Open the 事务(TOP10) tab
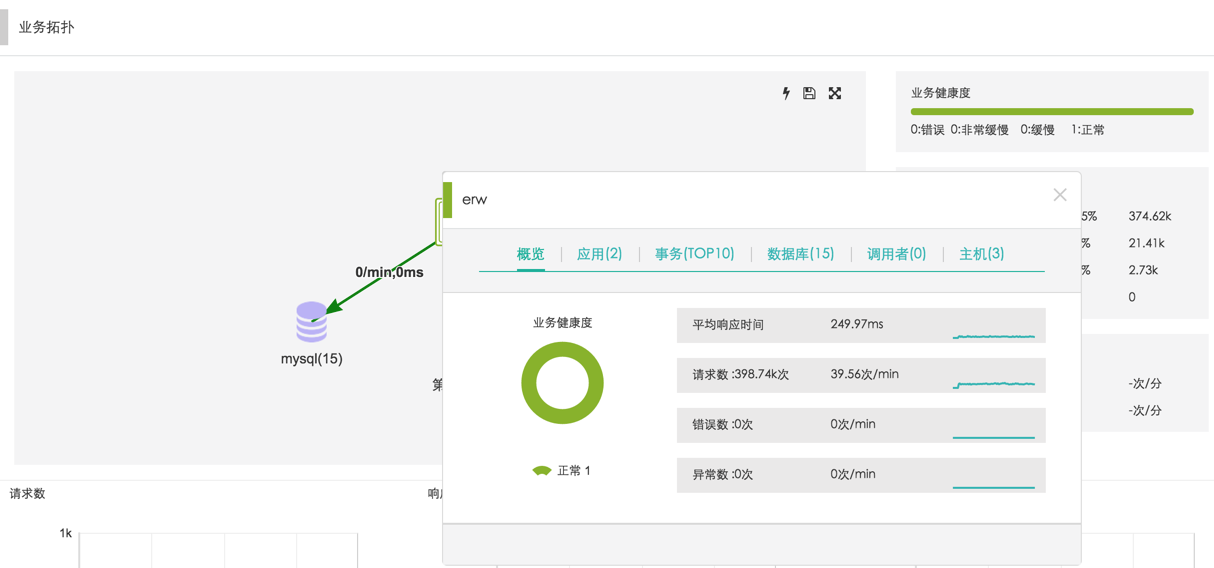The image size is (1214, 568). point(694,254)
